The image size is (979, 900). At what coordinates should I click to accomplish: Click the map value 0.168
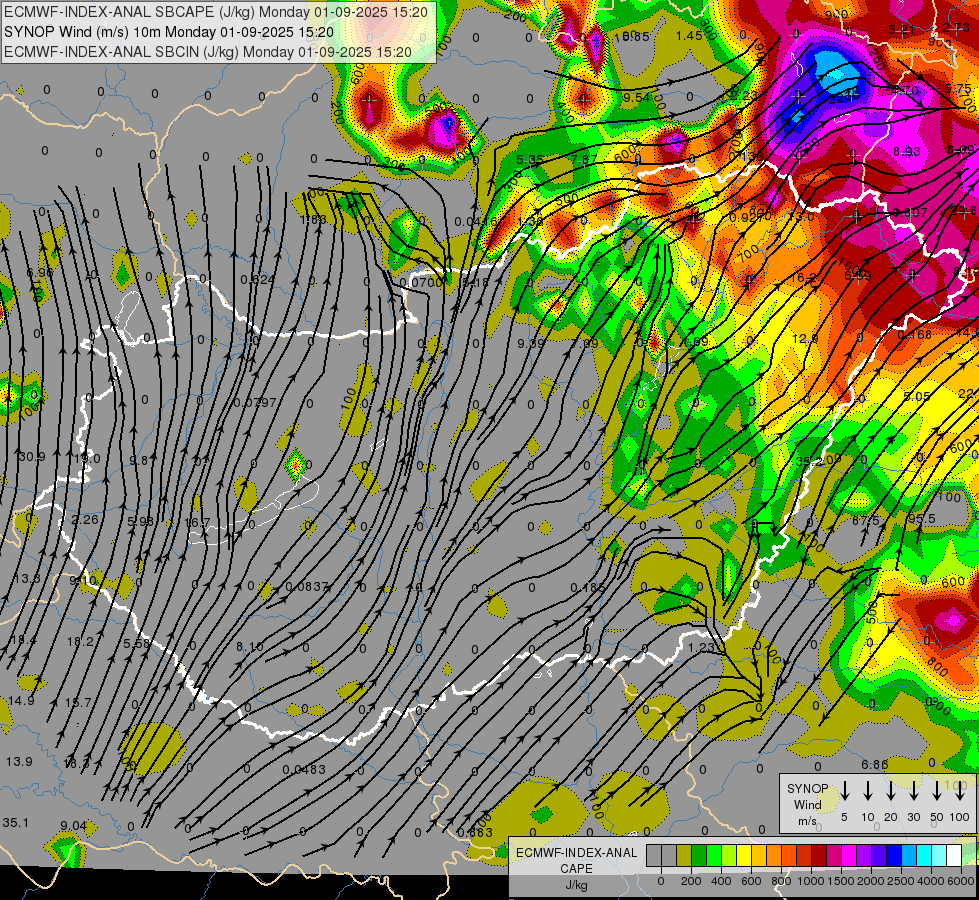pyautogui.click(x=914, y=335)
